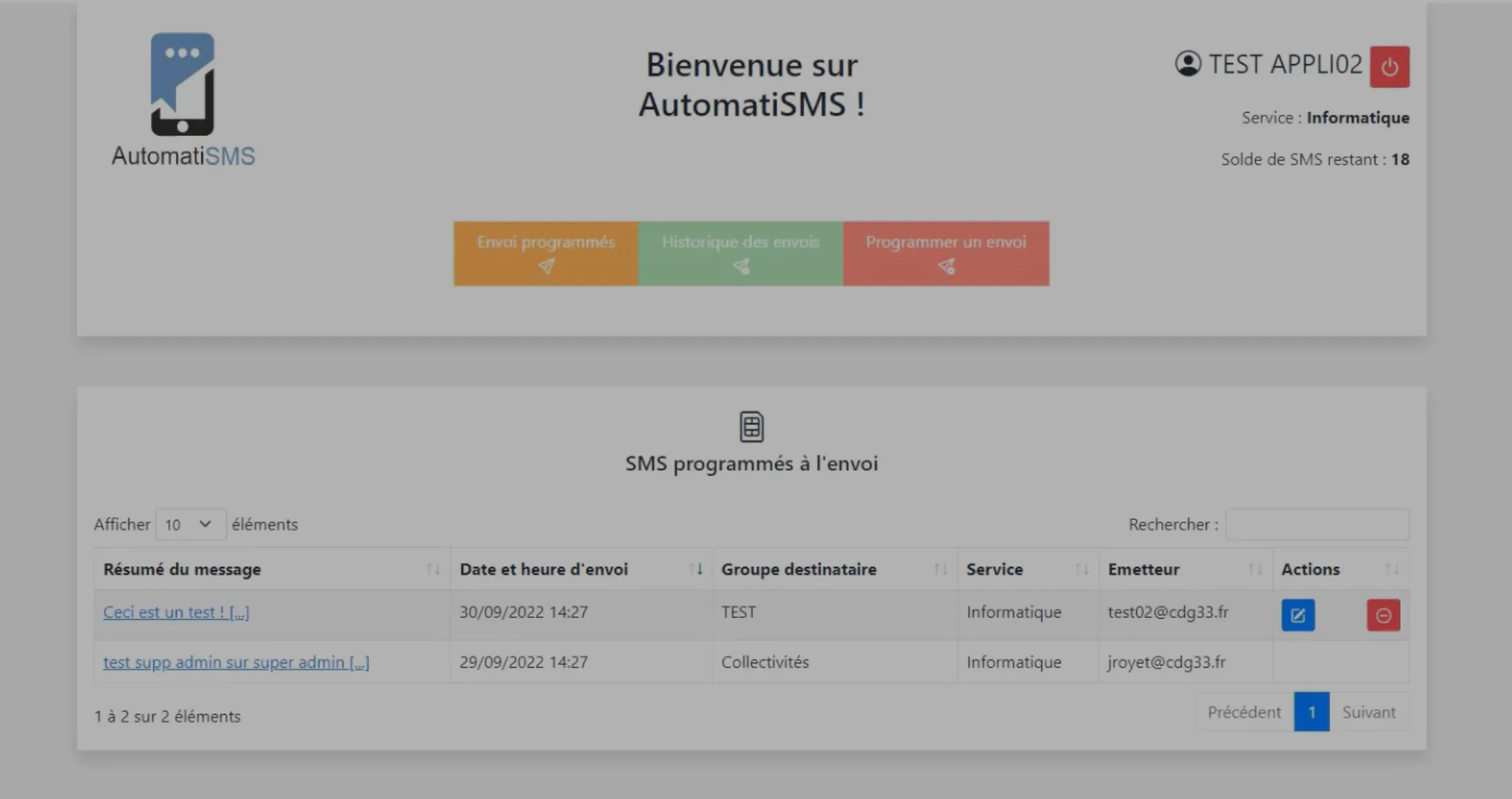The image size is (1512, 799).
Task: Delete the 'Ceci est un test' SMS
Action: [x=1383, y=615]
